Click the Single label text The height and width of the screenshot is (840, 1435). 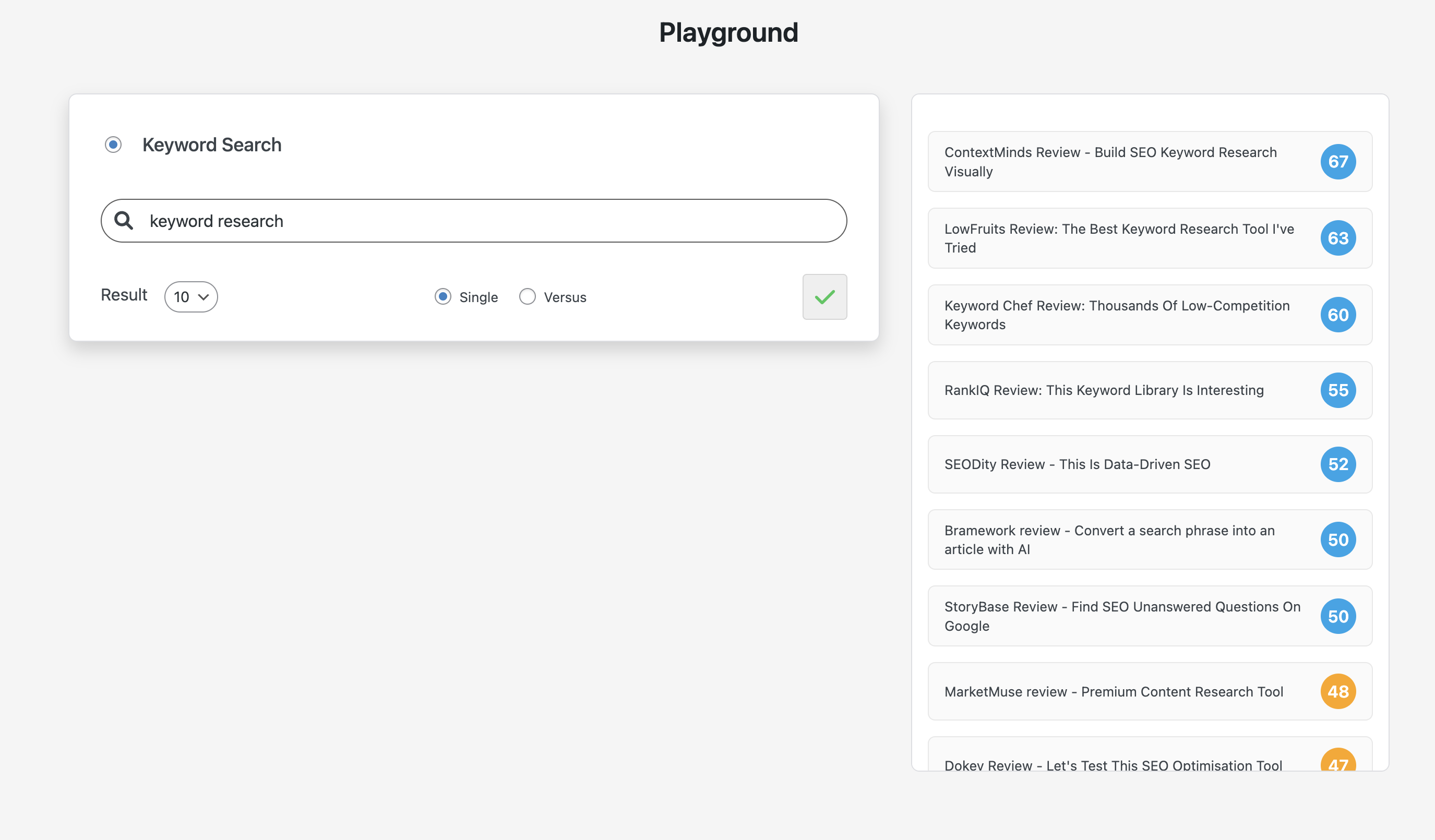pyautogui.click(x=479, y=297)
